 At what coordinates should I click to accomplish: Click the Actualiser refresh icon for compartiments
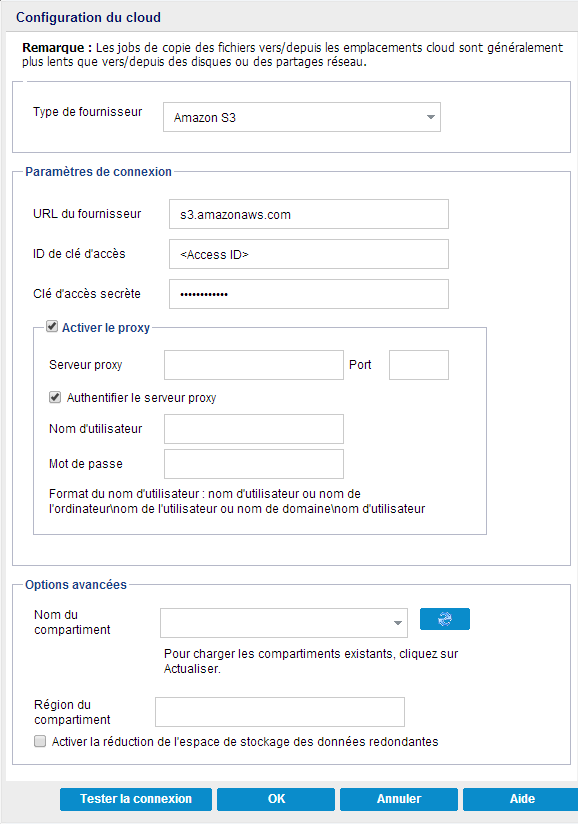tap(444, 619)
